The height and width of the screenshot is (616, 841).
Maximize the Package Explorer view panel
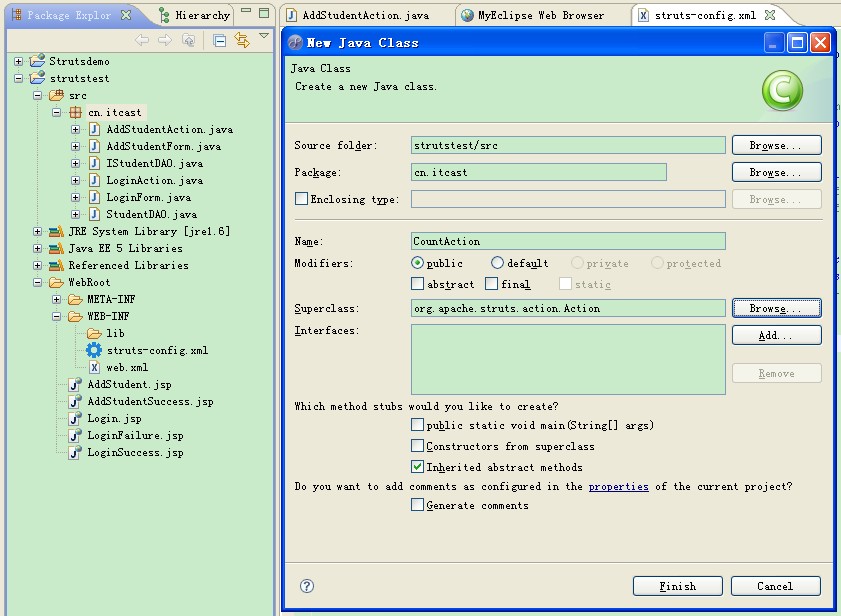(264, 13)
